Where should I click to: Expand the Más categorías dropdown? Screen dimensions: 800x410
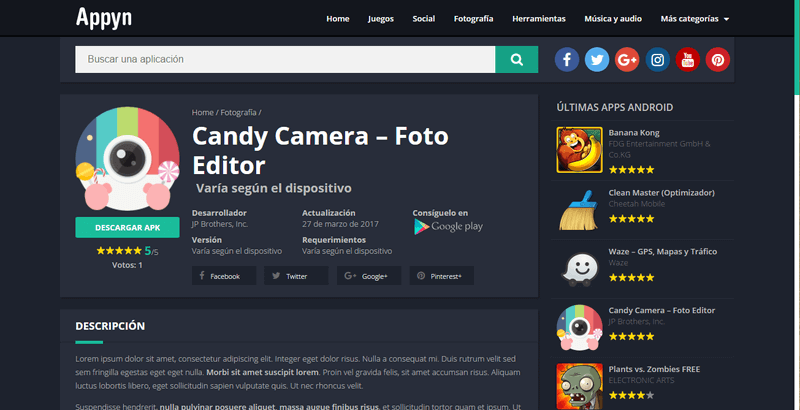coord(694,19)
